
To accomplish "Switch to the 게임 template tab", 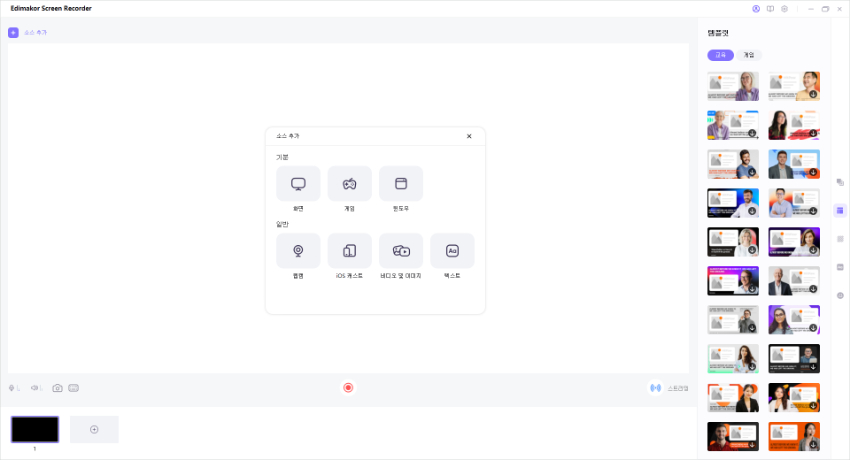I will click(748, 55).
